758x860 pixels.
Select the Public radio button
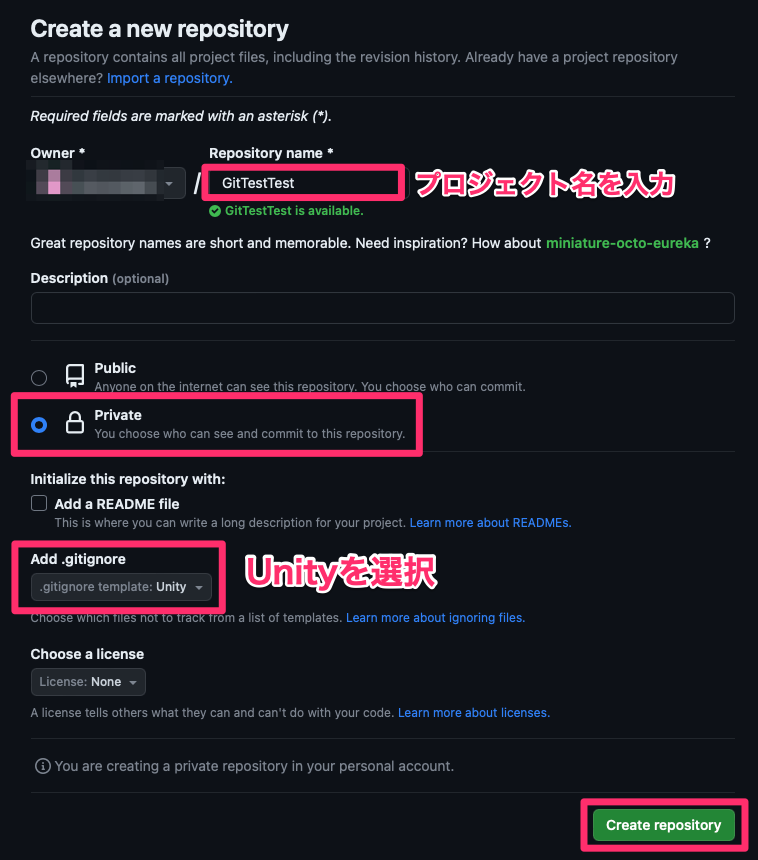coord(39,377)
